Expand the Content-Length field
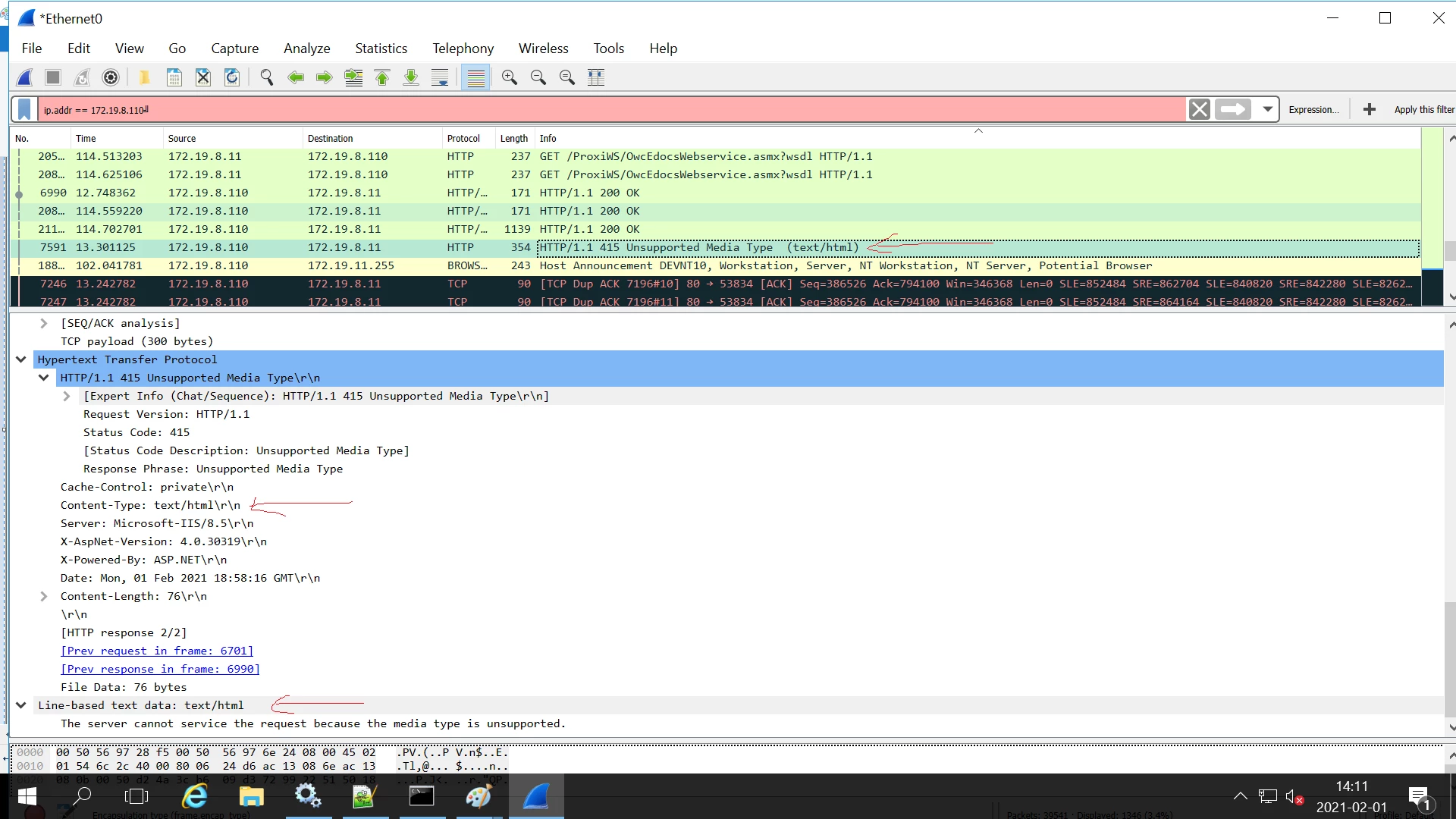Screen dimensions: 1456x819 click(44, 596)
